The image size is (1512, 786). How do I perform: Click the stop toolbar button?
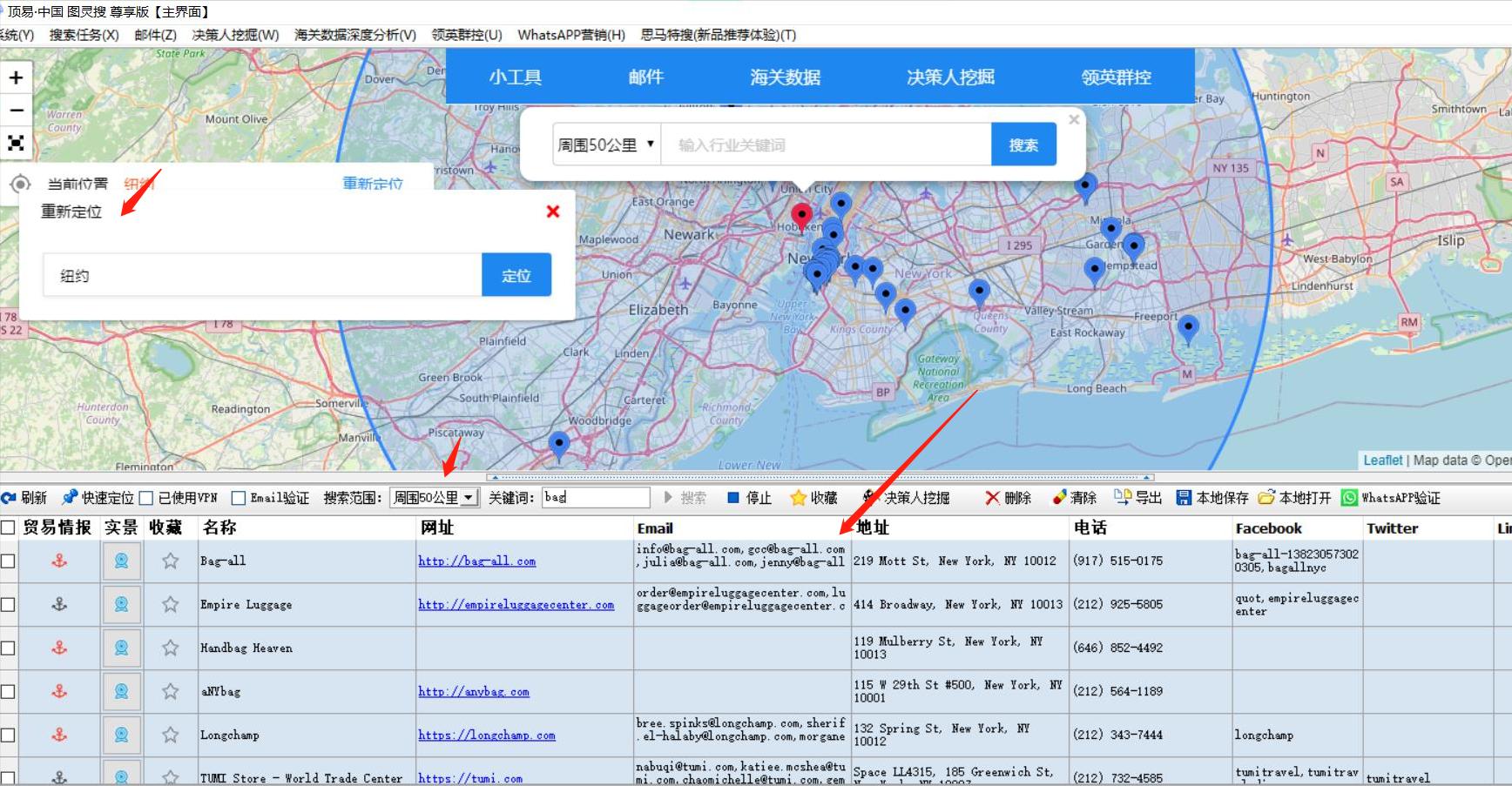[749, 498]
